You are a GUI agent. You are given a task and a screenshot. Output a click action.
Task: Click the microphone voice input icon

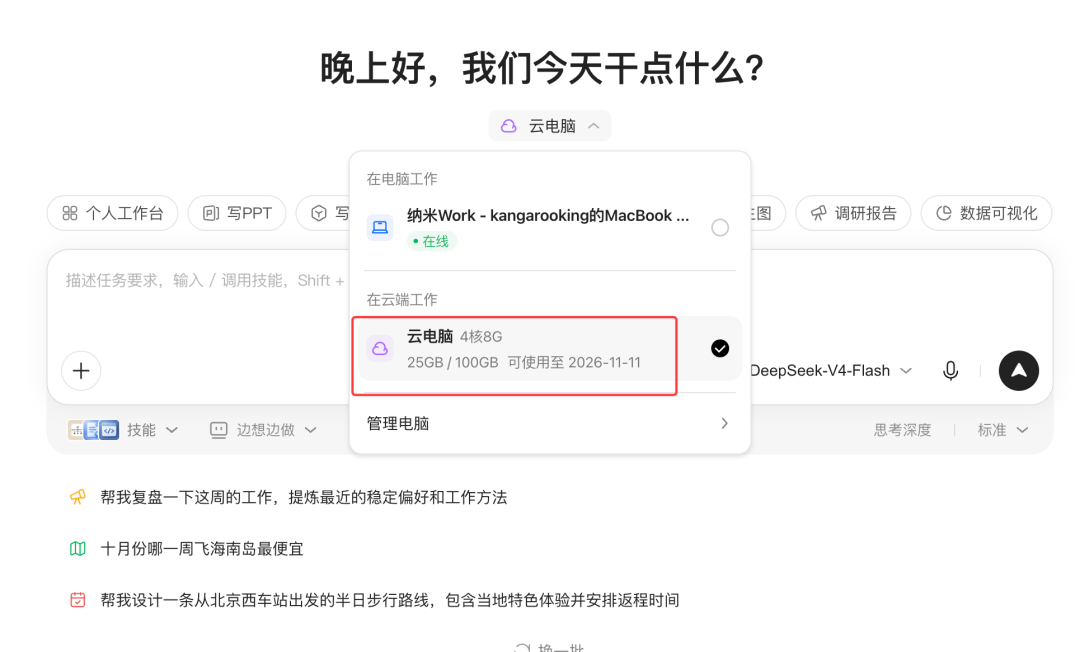950,370
